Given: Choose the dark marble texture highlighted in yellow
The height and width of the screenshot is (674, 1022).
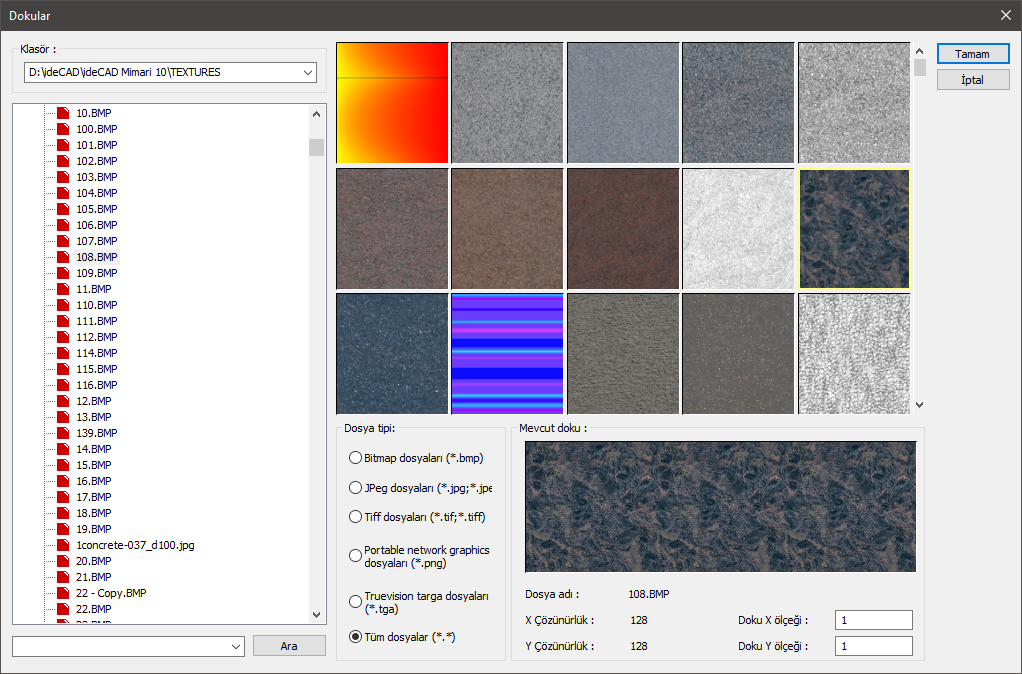Looking at the screenshot, I should click(x=854, y=228).
